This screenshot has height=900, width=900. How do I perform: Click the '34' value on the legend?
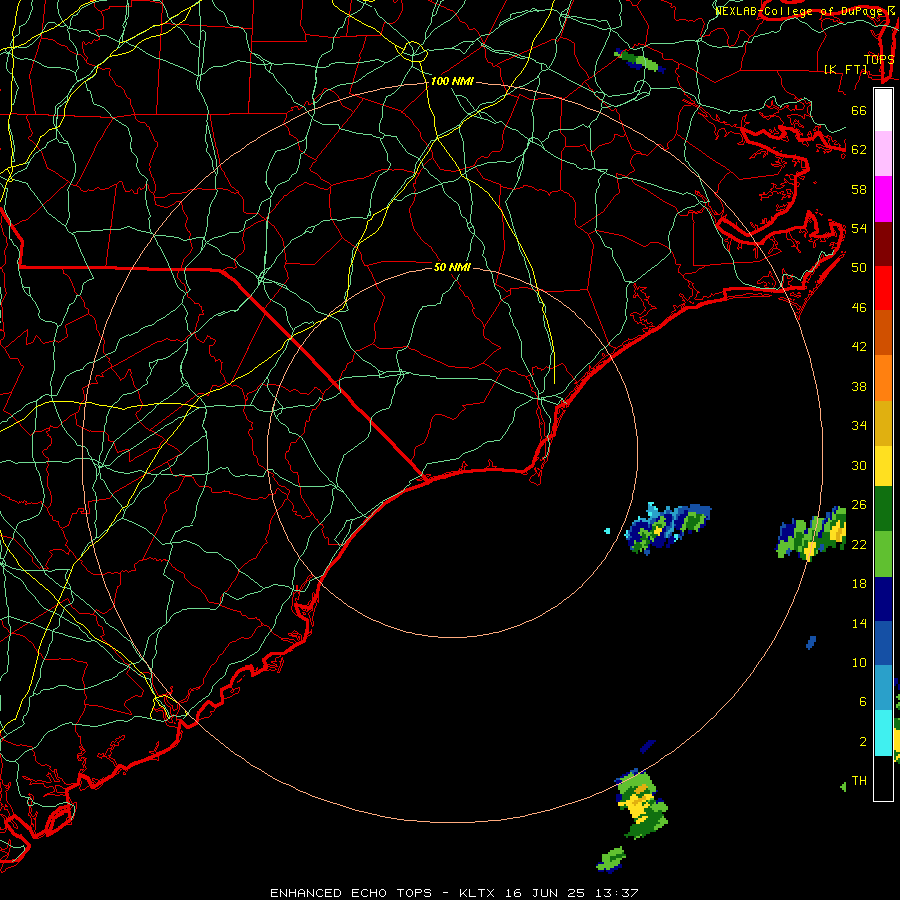pos(859,426)
